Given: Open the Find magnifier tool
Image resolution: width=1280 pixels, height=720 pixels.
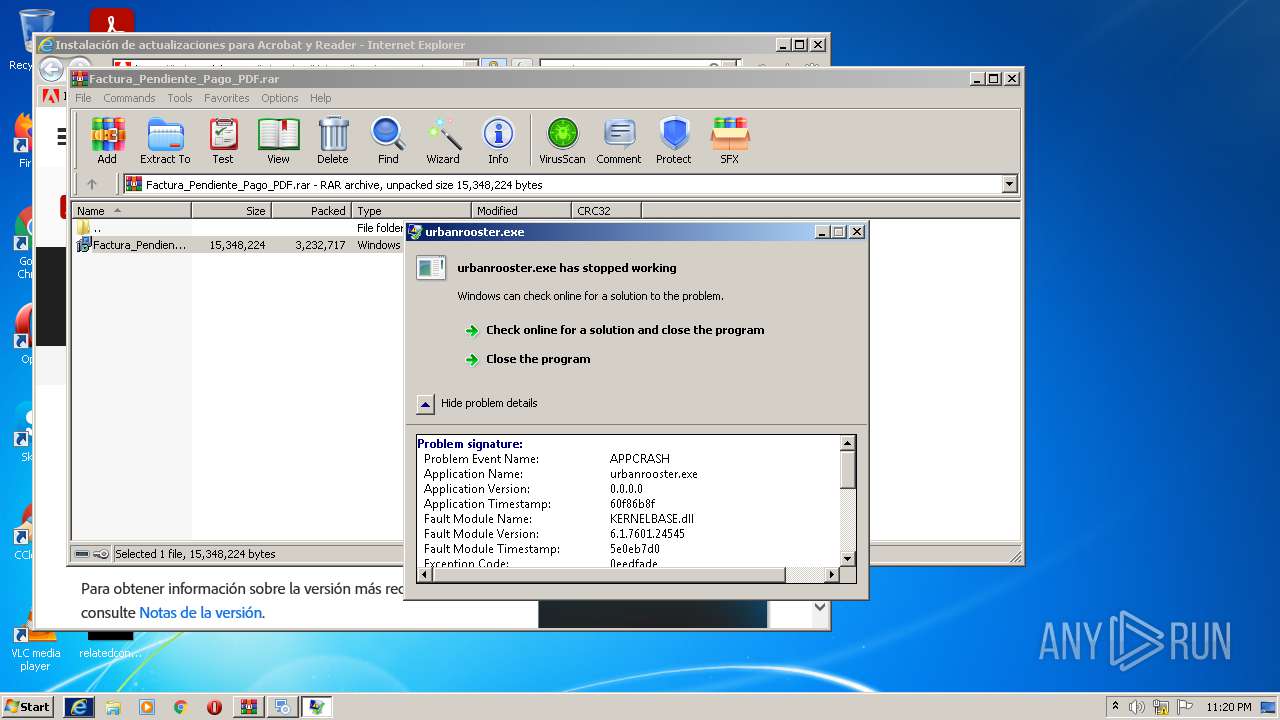Looking at the screenshot, I should [388, 141].
